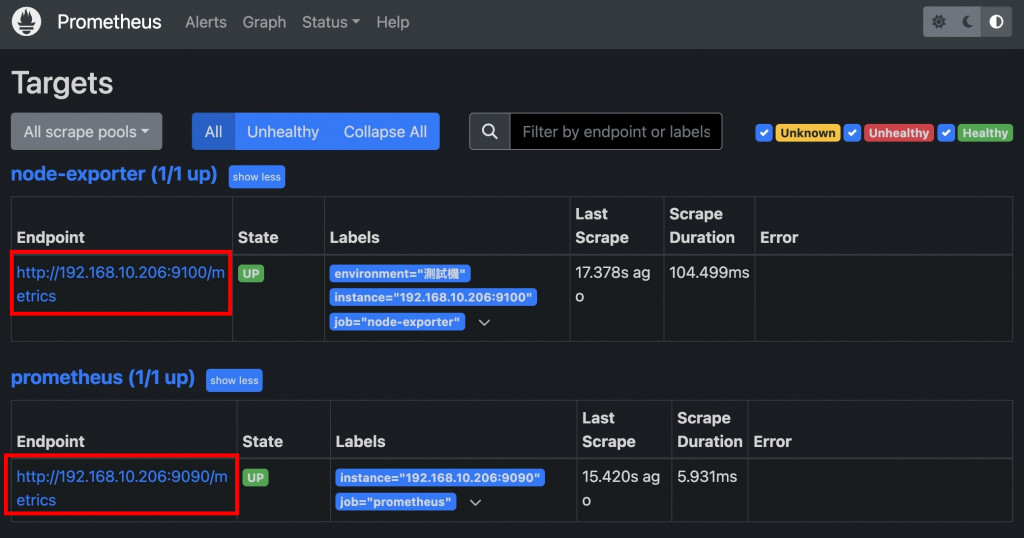Click show less beside node-exporter
The height and width of the screenshot is (538, 1024).
(257, 177)
